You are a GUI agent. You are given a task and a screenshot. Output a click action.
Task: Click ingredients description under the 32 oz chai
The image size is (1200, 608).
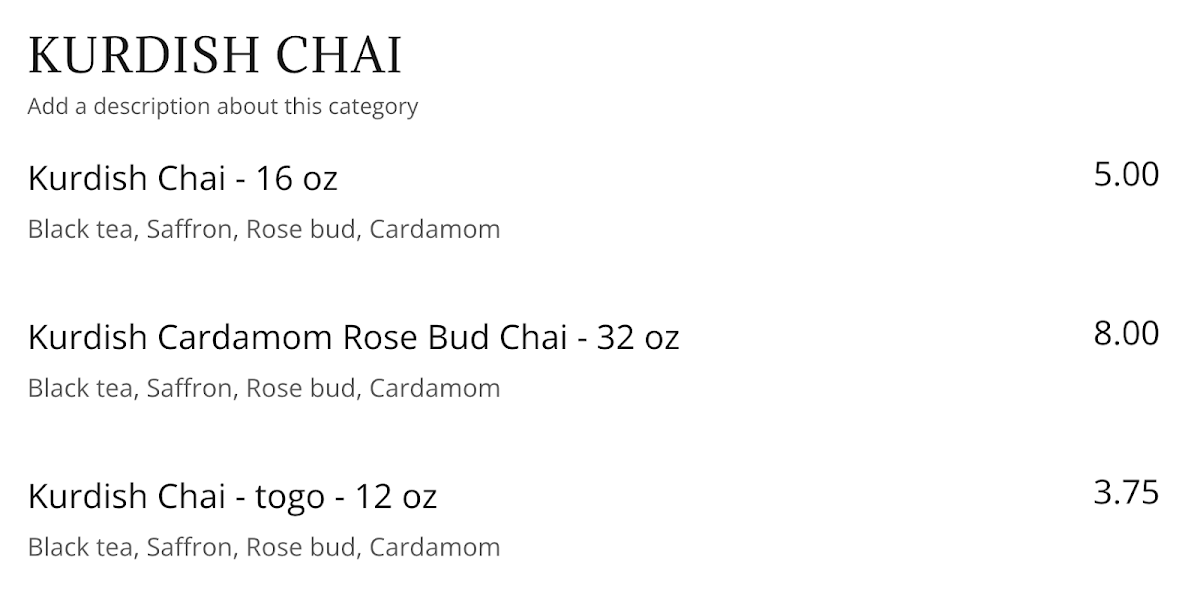[x=264, y=388]
